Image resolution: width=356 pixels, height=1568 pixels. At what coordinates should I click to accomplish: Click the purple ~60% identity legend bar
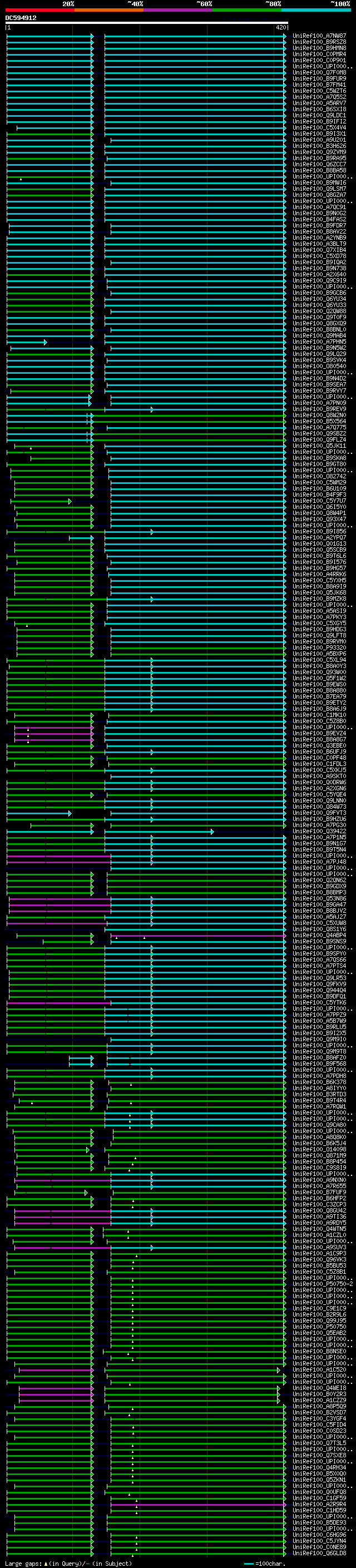click(179, 10)
